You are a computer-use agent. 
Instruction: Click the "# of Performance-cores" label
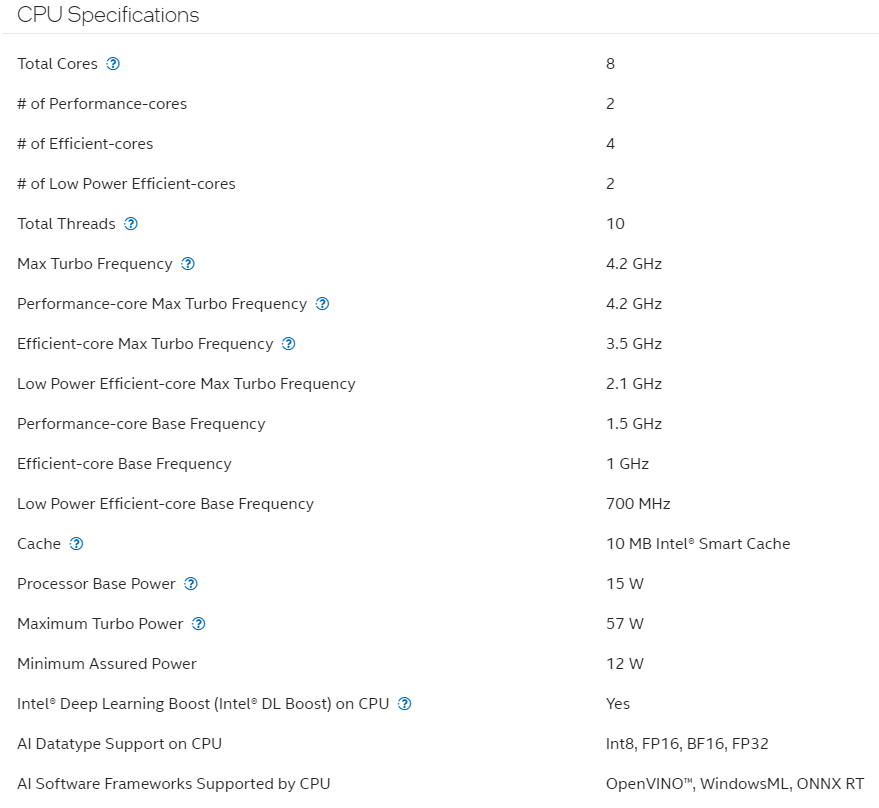click(x=102, y=104)
